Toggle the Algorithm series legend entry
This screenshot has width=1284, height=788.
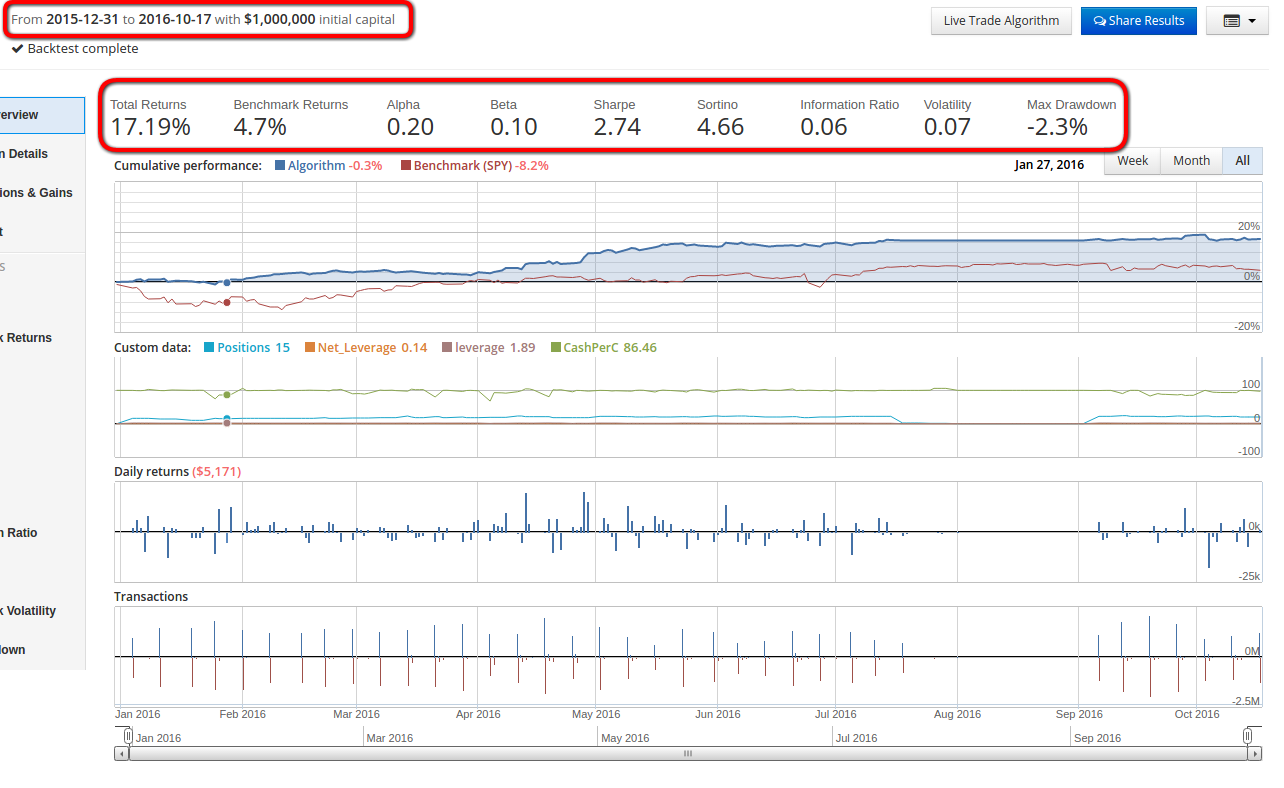tap(328, 166)
